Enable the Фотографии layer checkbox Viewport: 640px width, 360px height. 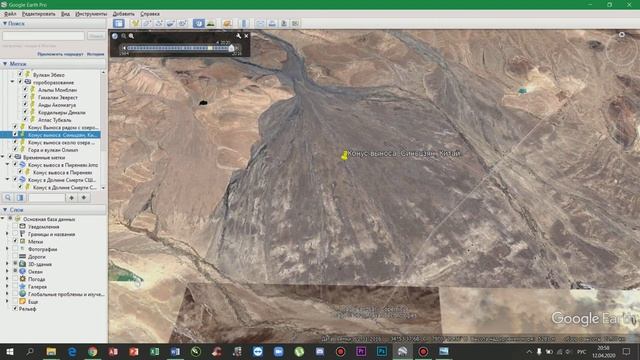tap(15, 249)
